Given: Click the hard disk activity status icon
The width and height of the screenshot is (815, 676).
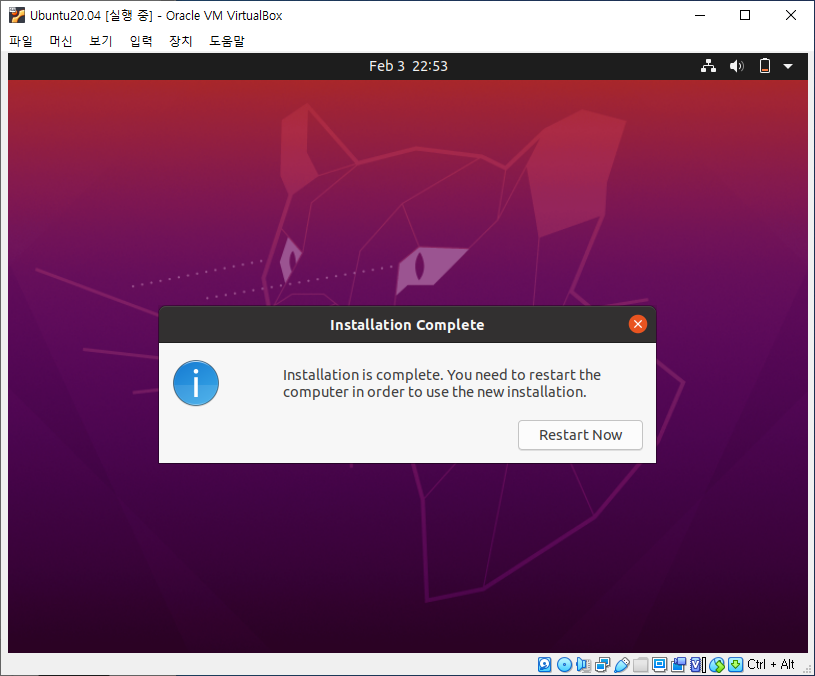Looking at the screenshot, I should tap(544, 665).
